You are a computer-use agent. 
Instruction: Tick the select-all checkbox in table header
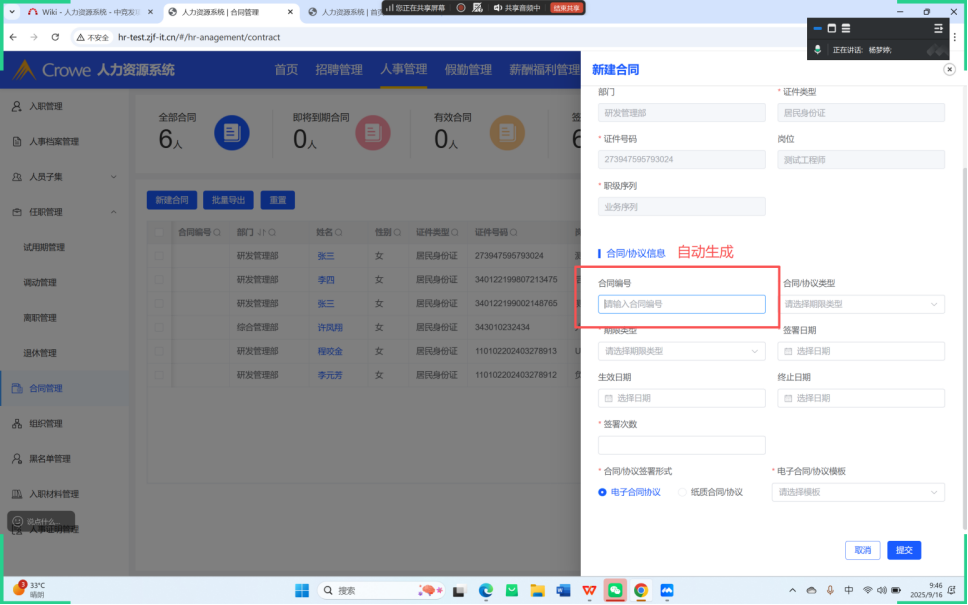(x=159, y=232)
